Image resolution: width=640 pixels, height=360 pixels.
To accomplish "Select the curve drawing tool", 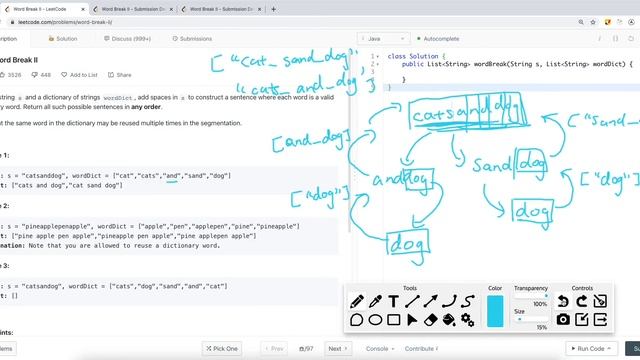I will (449, 301).
